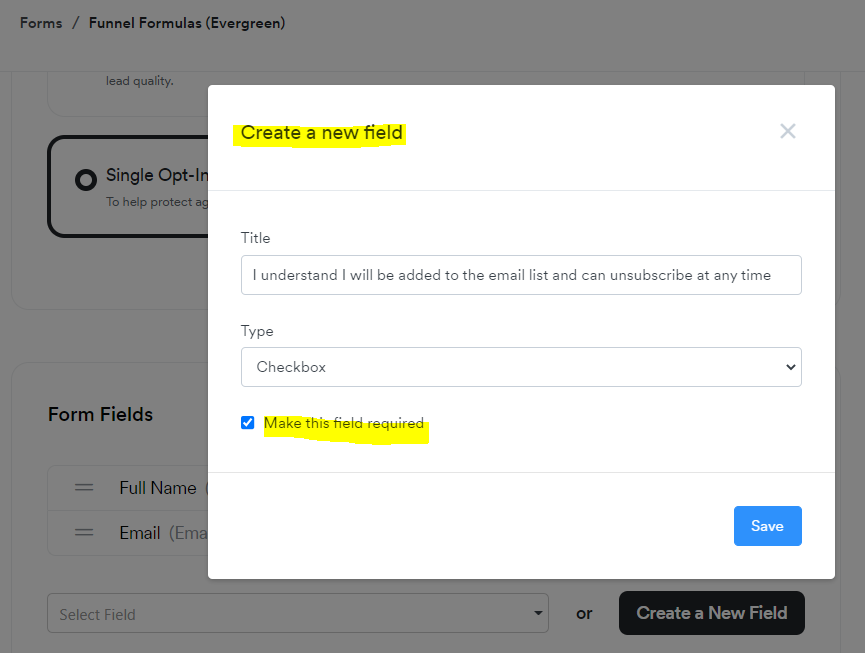Click the Form Fields section heading
This screenshot has width=865, height=653.
point(100,414)
